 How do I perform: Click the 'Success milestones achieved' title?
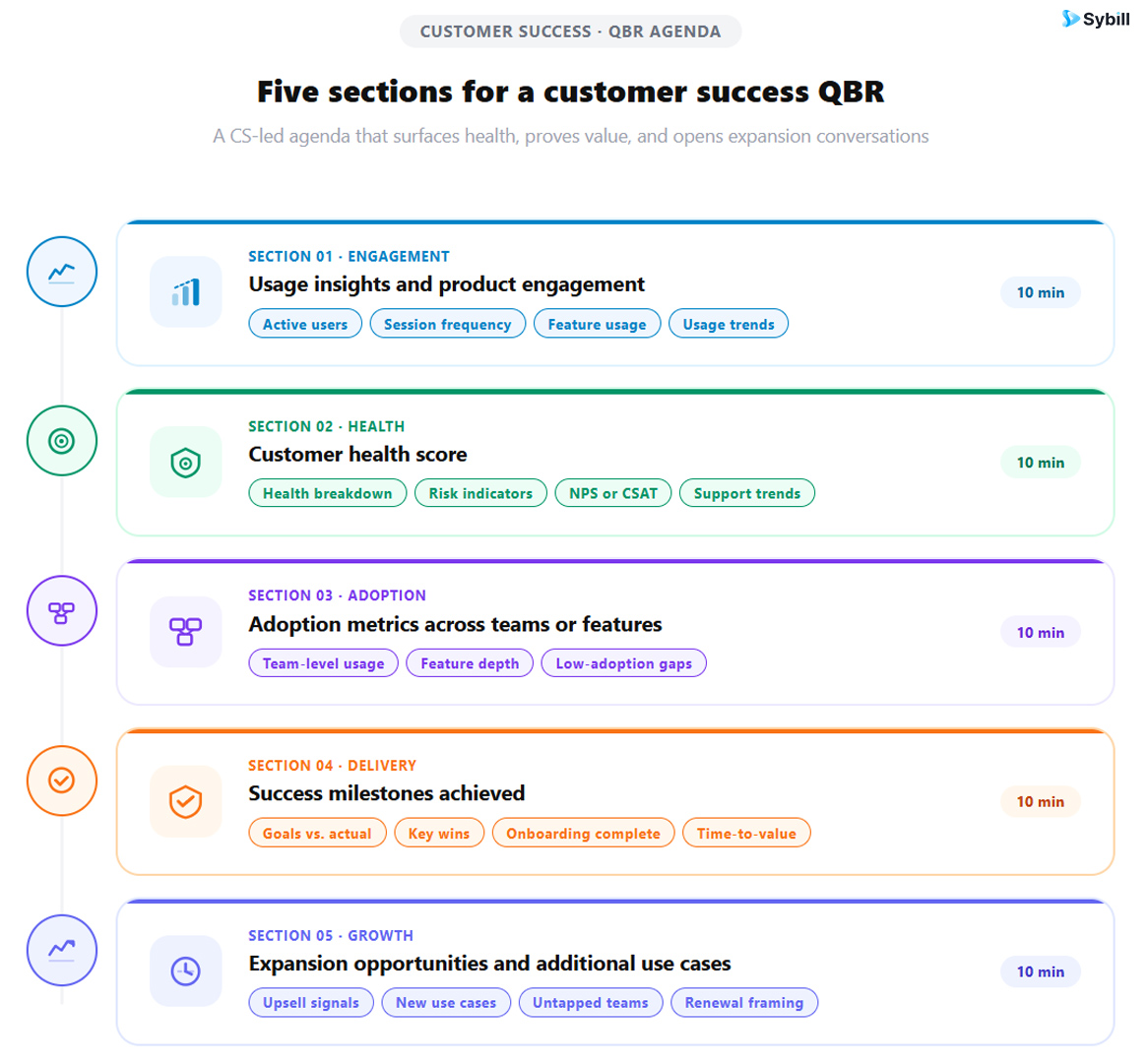(387, 793)
